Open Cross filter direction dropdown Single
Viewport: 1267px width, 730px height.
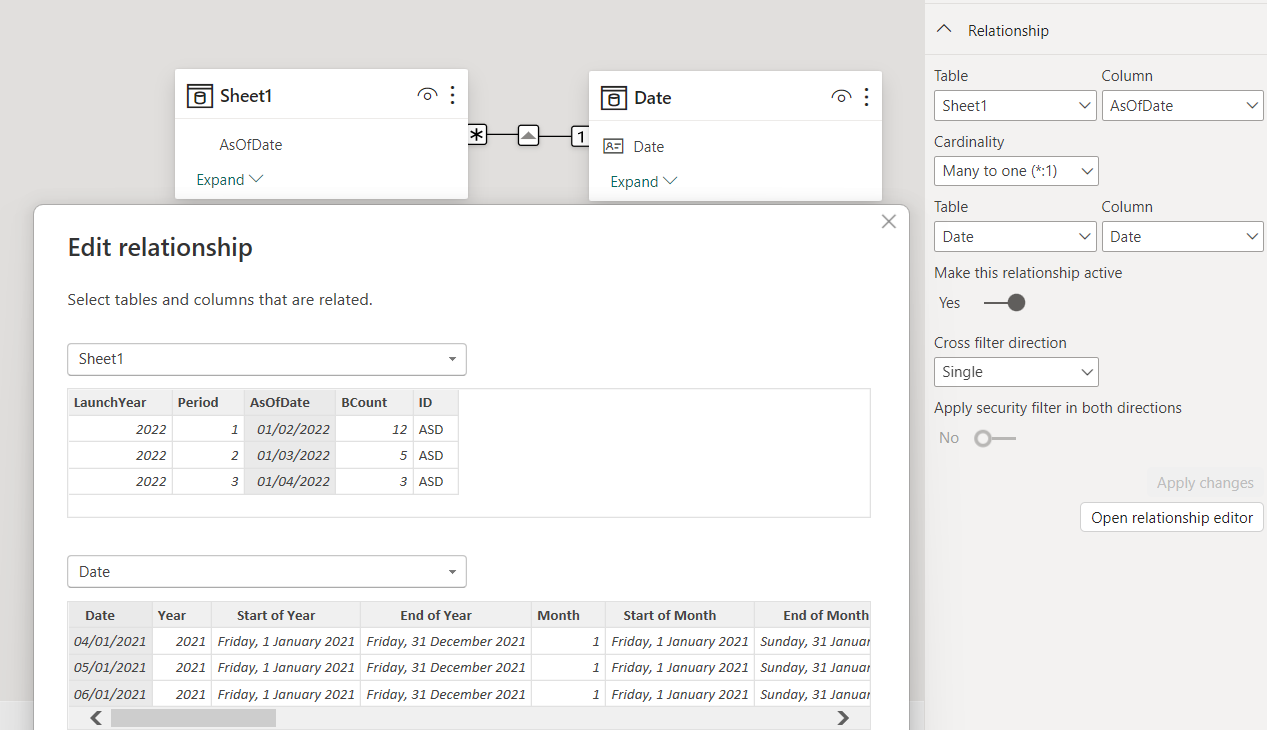1016,372
